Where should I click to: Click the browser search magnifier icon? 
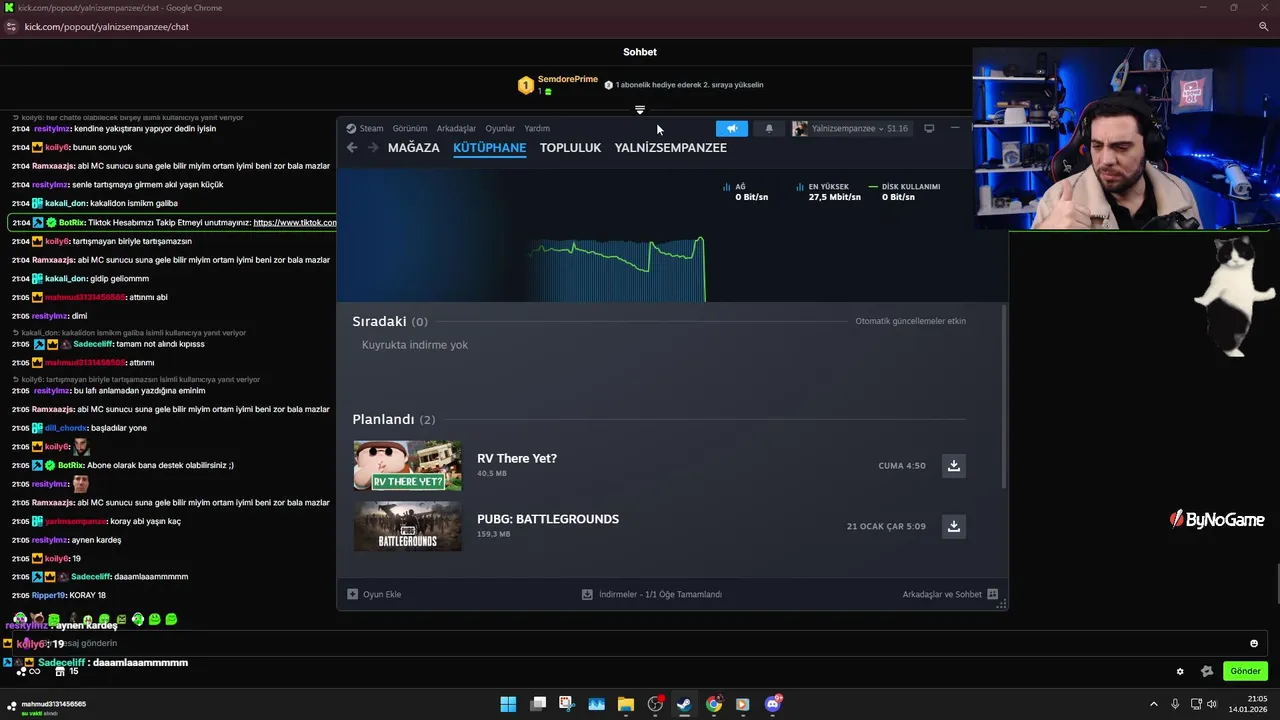click(x=1264, y=27)
